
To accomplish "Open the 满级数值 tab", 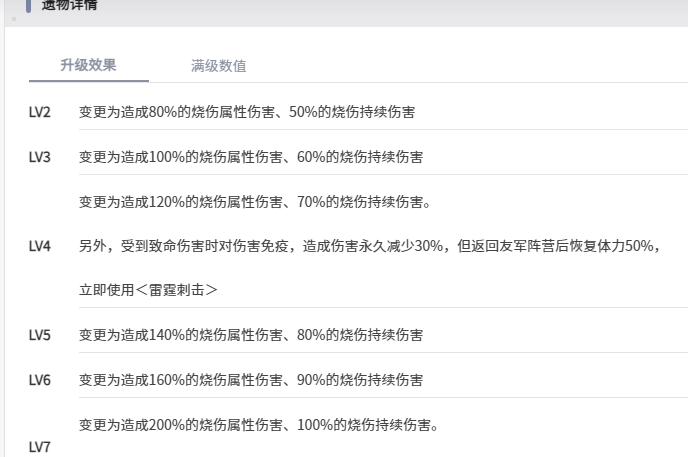I will [x=218, y=66].
